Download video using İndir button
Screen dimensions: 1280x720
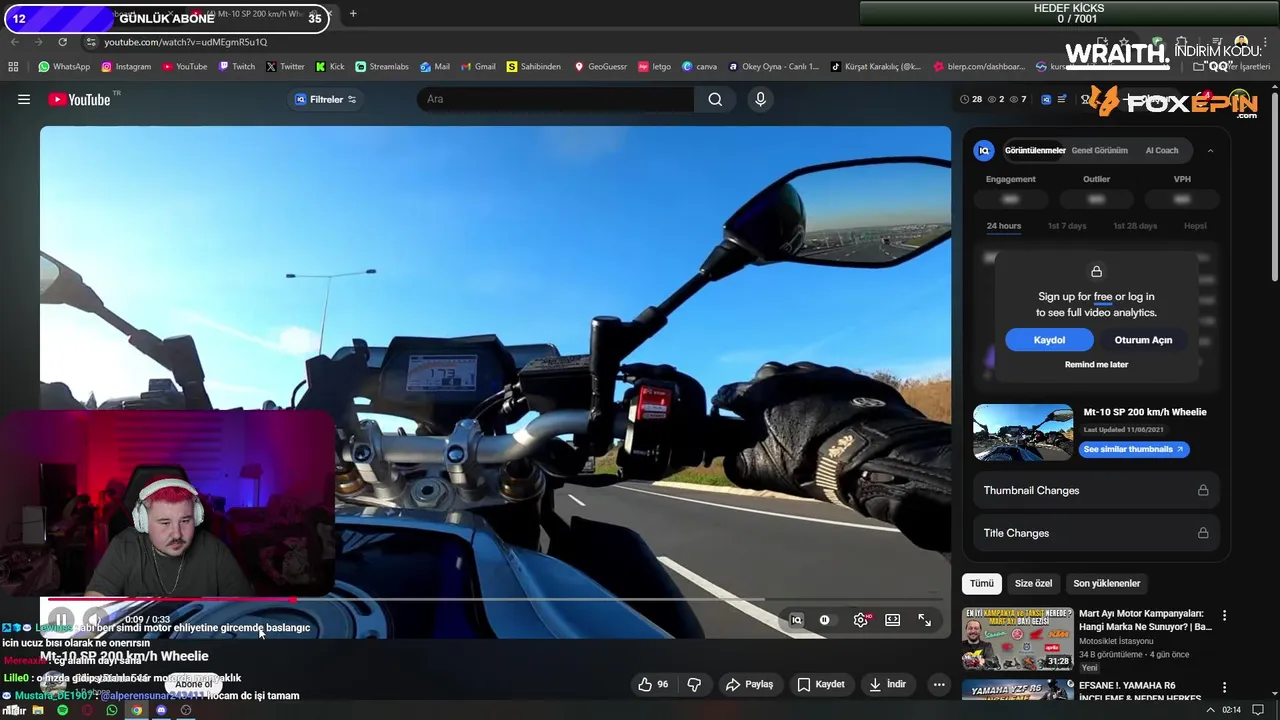pyautogui.click(x=887, y=684)
